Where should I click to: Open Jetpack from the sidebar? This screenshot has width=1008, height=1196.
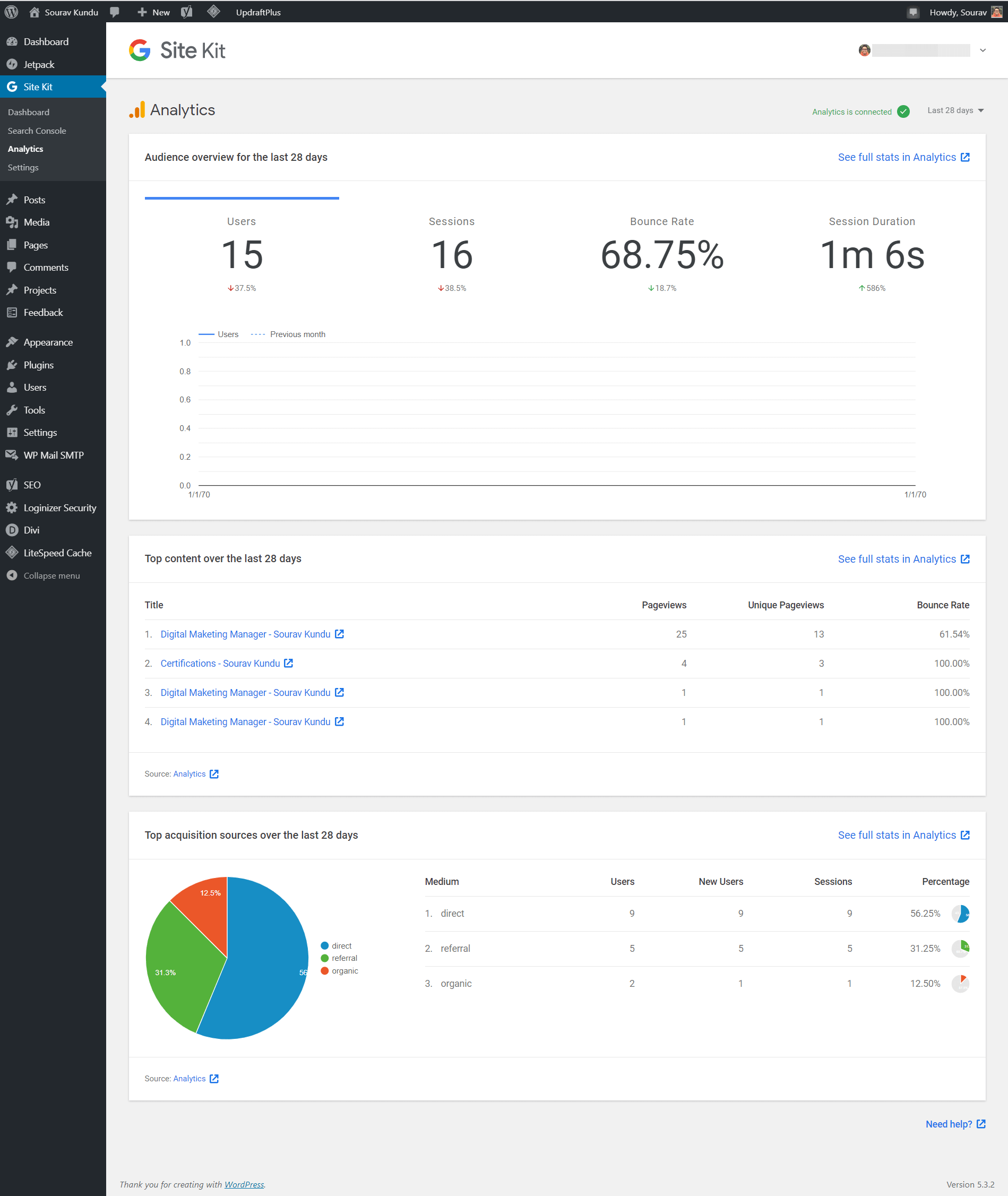click(39, 65)
